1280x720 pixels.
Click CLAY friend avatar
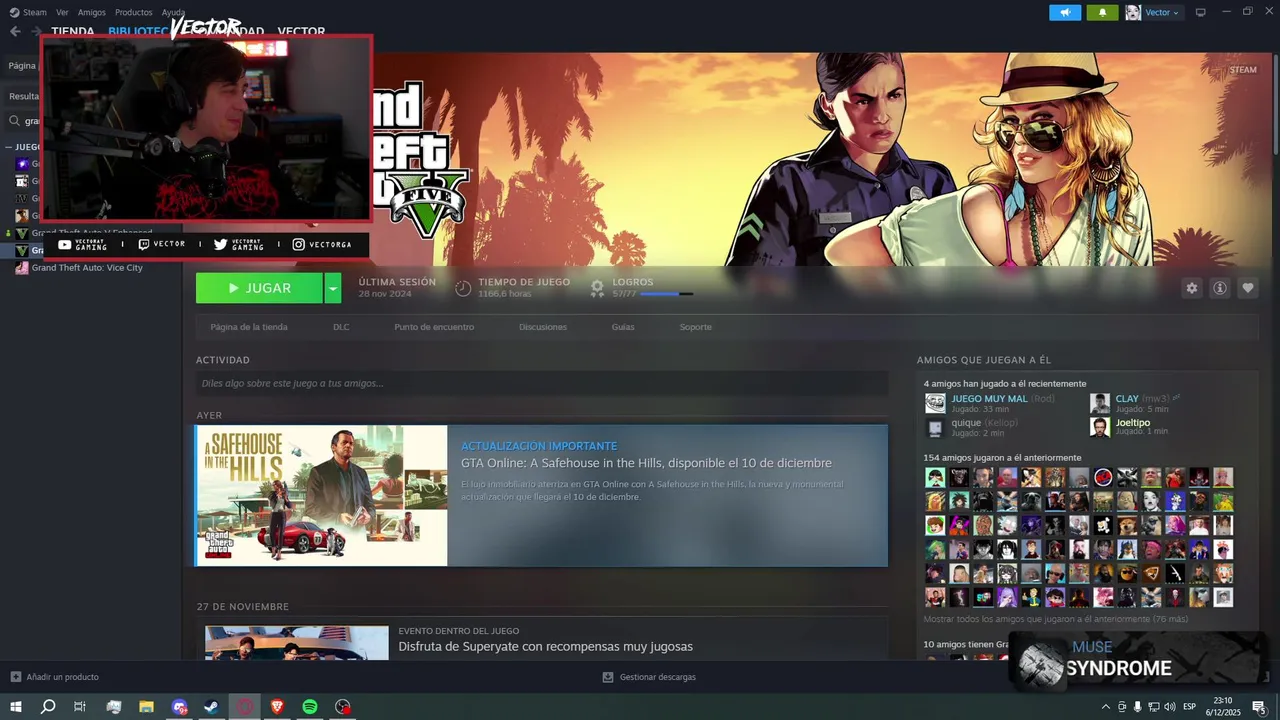point(1100,403)
